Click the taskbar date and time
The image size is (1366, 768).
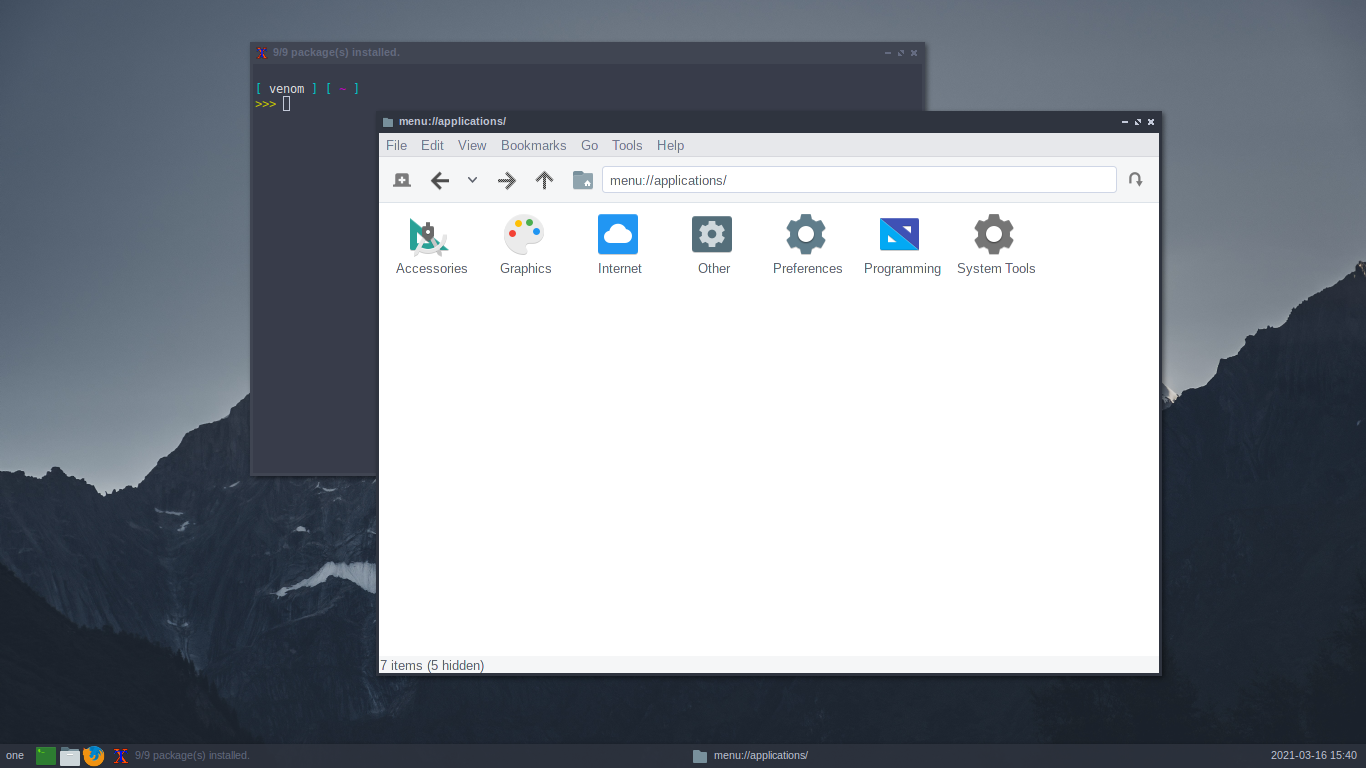pyautogui.click(x=1314, y=756)
